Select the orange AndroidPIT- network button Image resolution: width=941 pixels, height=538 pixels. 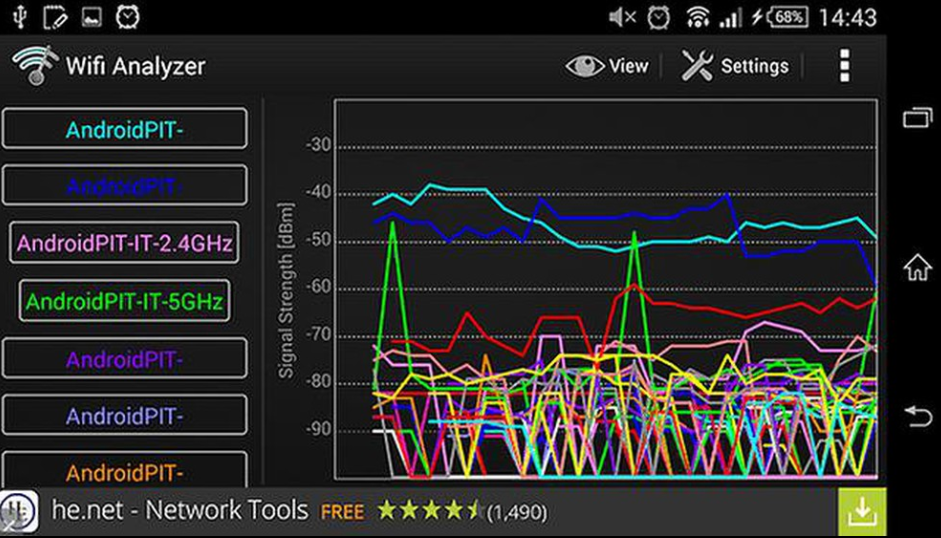124,470
